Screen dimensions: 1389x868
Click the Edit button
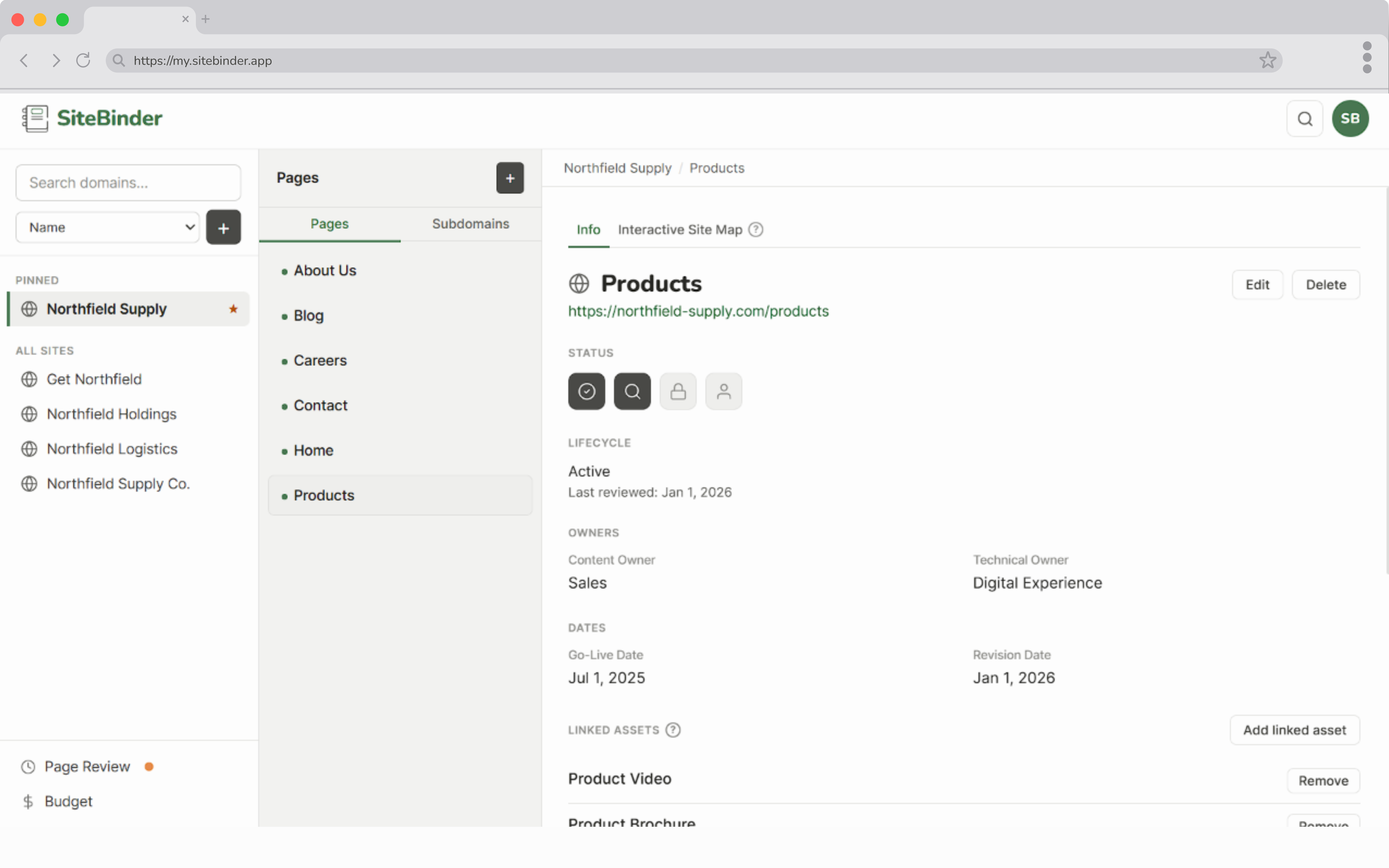click(x=1257, y=285)
